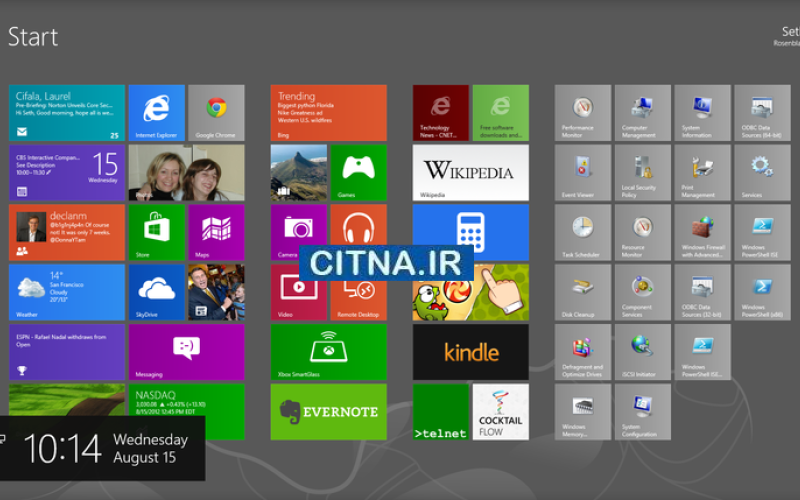
Task: Open the Internet Explorer tile
Action: tap(156, 112)
